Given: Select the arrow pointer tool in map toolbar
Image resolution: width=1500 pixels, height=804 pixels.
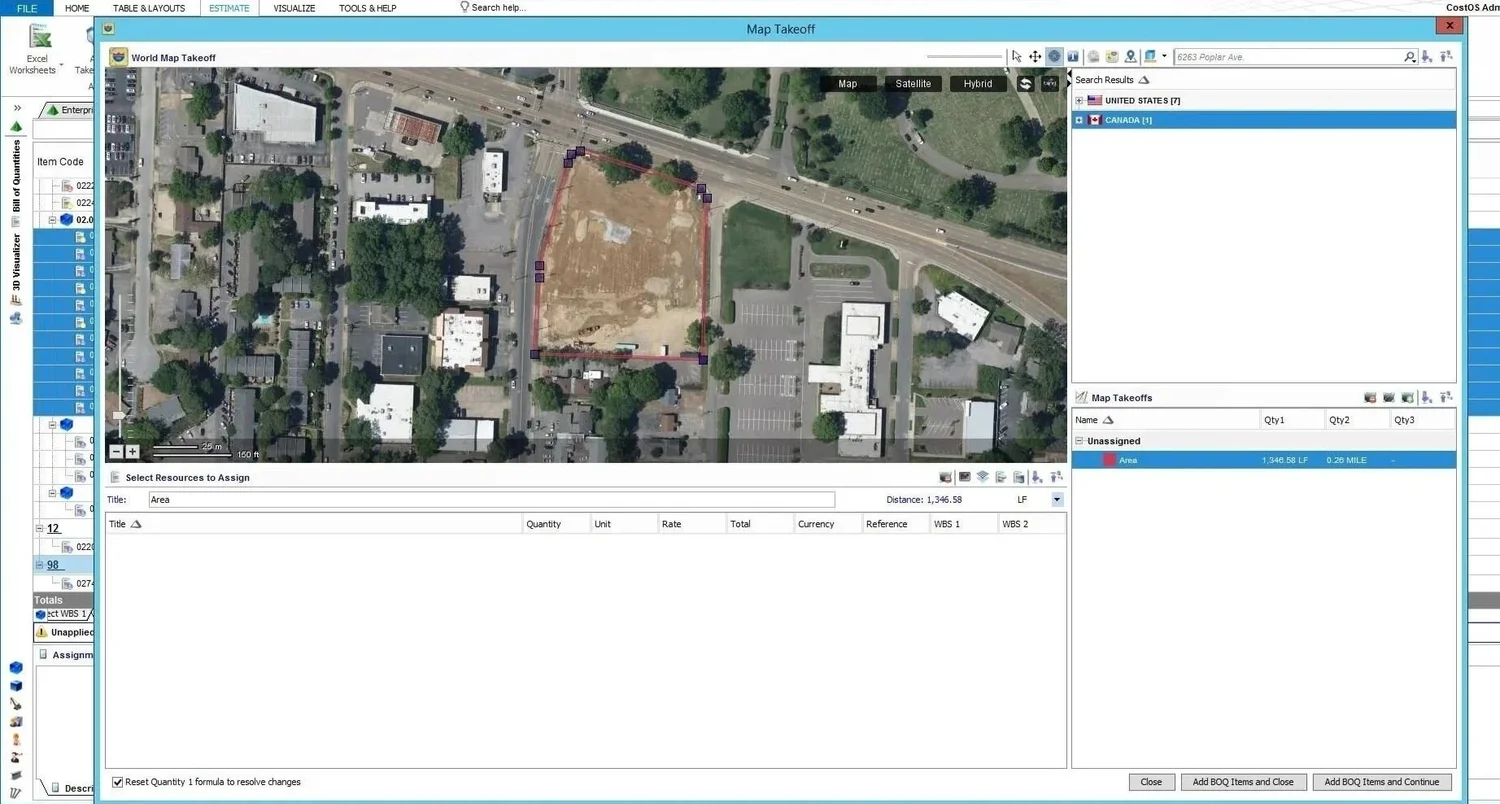Looking at the screenshot, I should click(1017, 57).
